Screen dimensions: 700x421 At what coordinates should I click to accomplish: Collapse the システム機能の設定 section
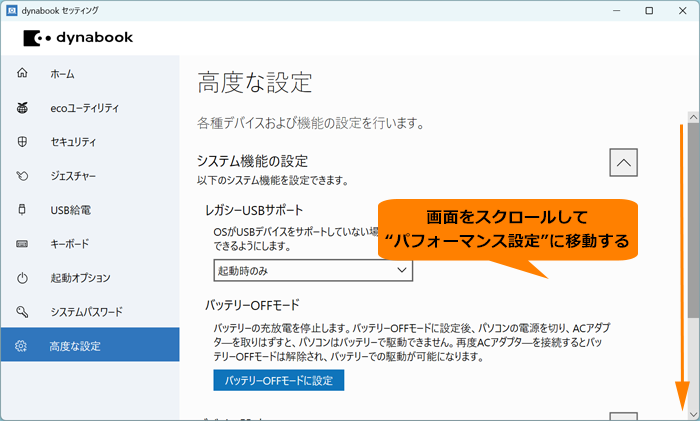(x=623, y=163)
